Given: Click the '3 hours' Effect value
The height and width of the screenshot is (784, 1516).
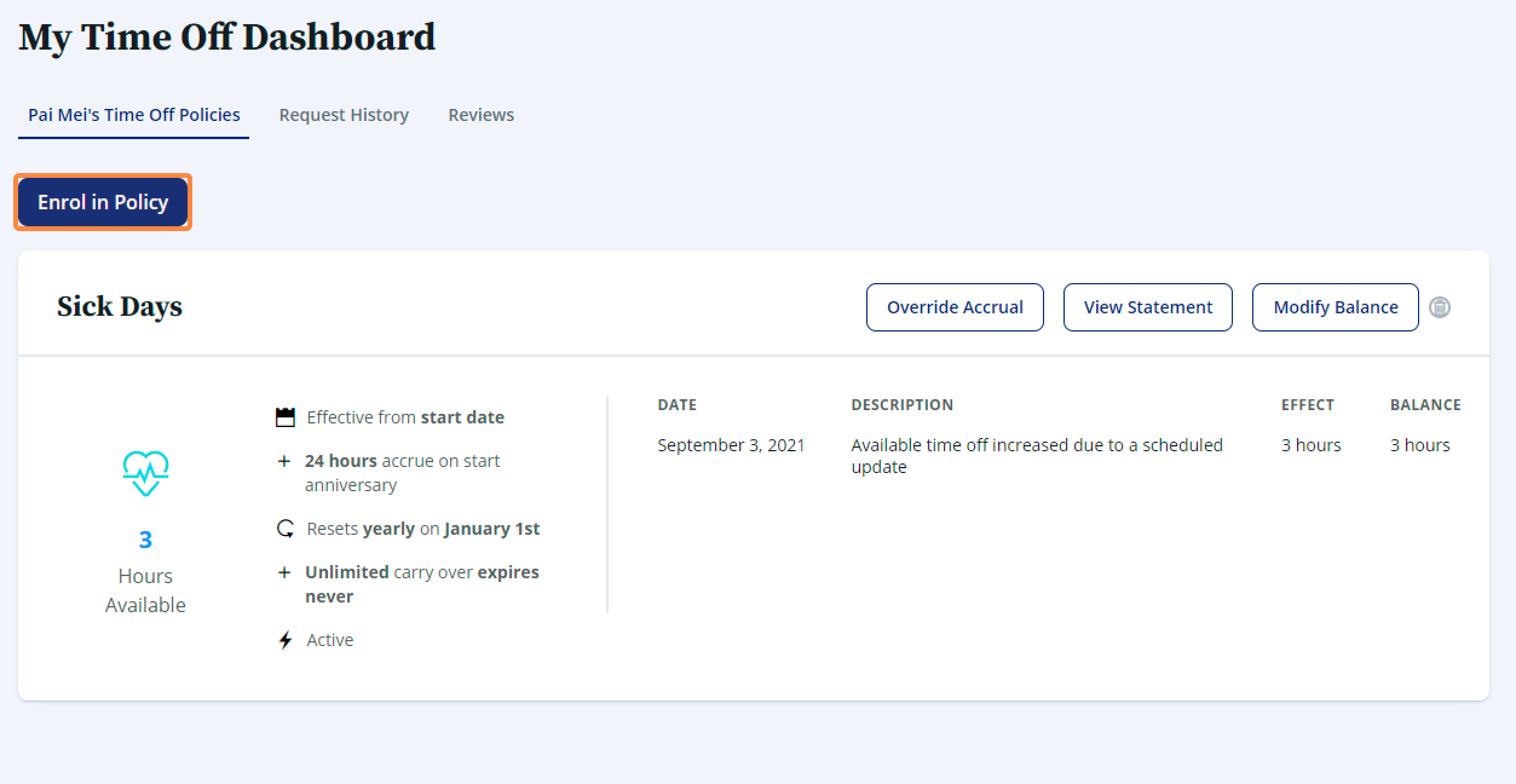Looking at the screenshot, I should (1311, 445).
